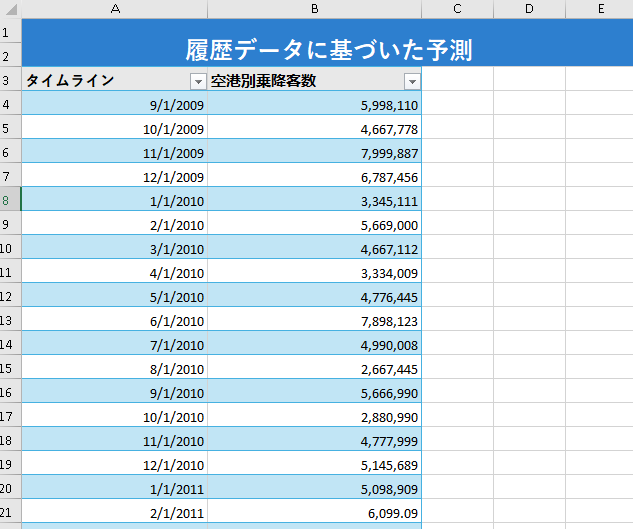Select row 8 header
Viewport: 633px width, 529px height.
pos(10,199)
